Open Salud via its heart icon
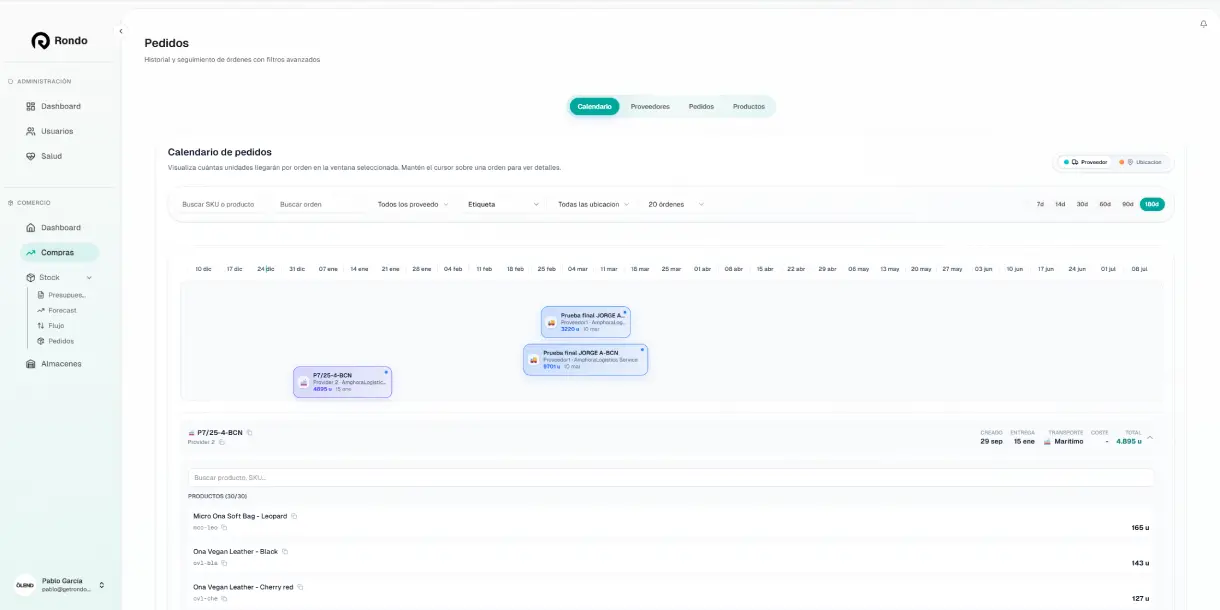The height and width of the screenshot is (610, 1220). [x=31, y=156]
